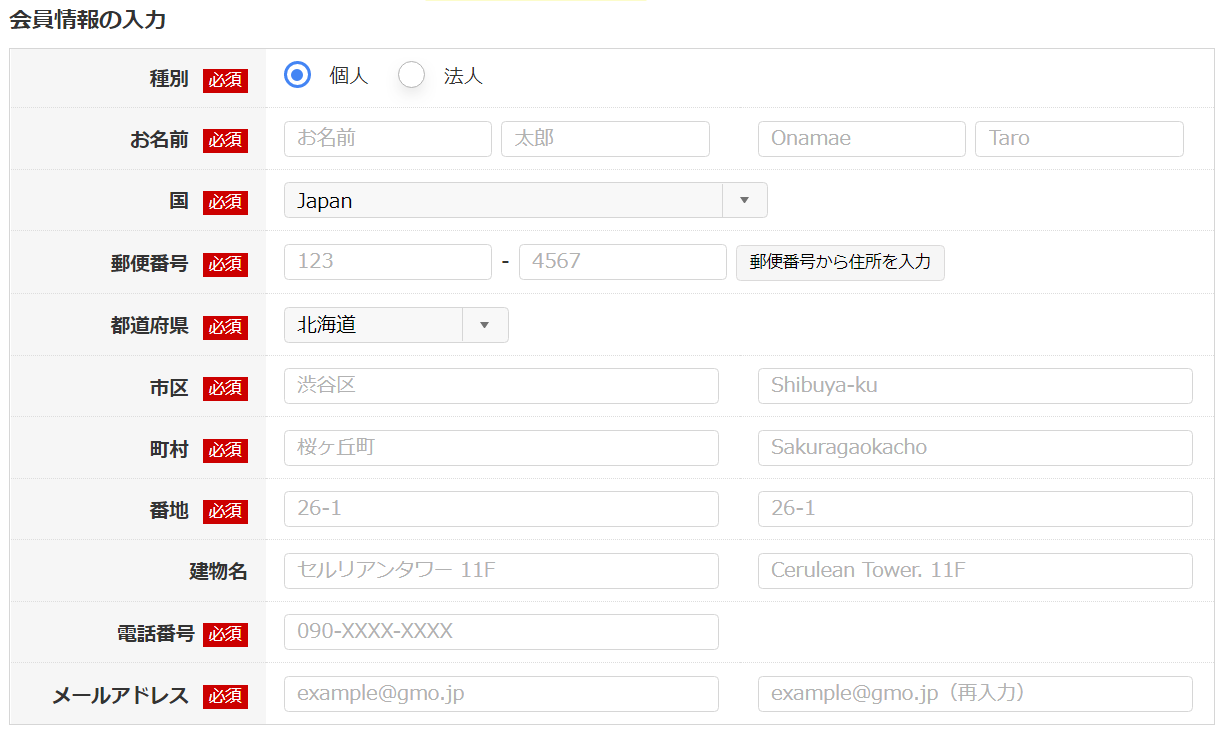Click the postal code 4567 field
The height and width of the screenshot is (736, 1227).
pos(622,262)
